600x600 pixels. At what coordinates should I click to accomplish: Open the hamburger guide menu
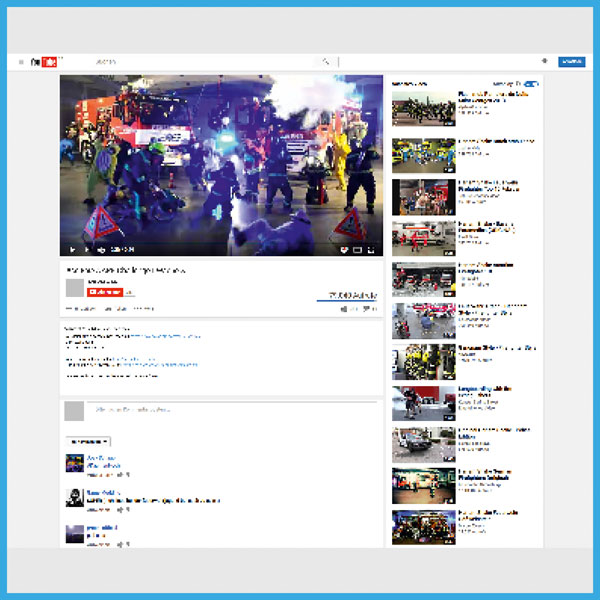[20, 62]
